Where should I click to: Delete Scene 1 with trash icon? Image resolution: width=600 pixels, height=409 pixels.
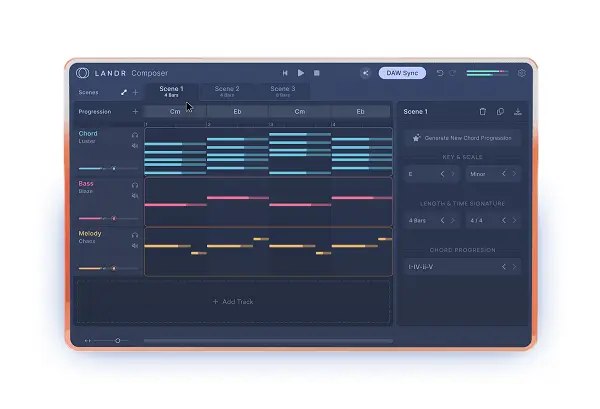coord(483,112)
